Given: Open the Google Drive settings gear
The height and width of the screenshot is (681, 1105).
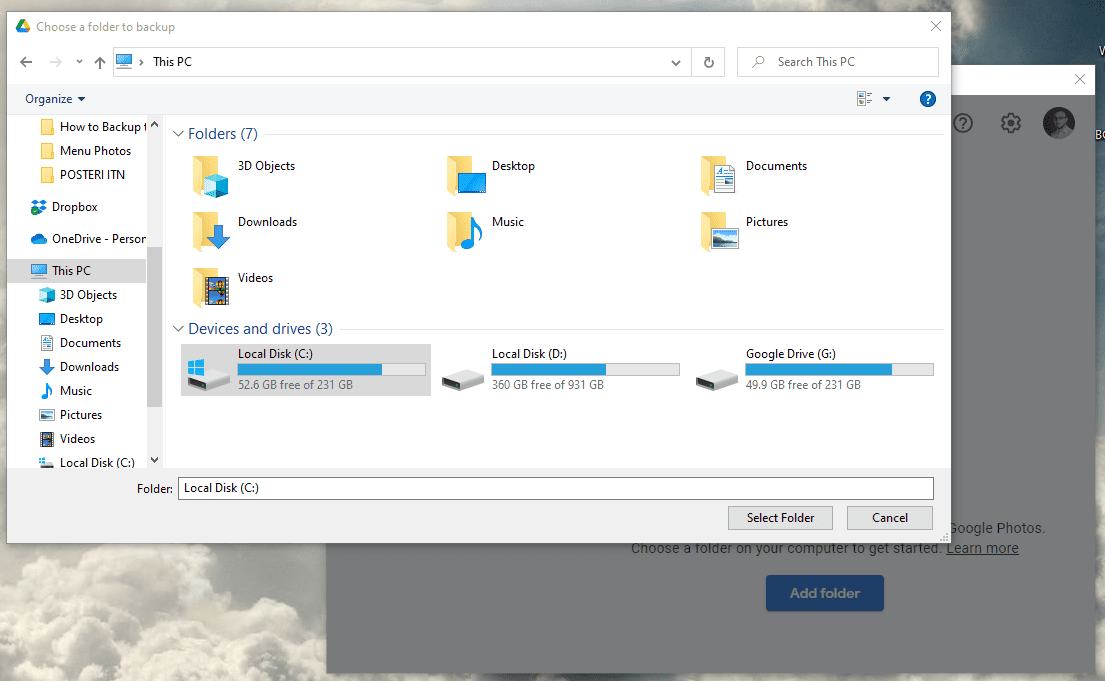Looking at the screenshot, I should point(1011,123).
